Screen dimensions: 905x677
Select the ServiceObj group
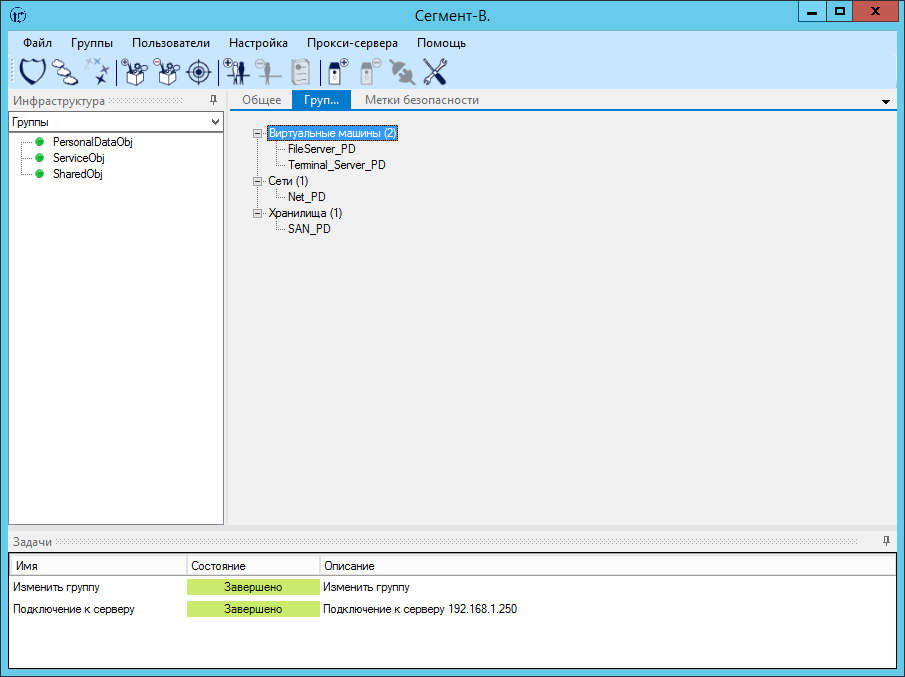click(x=78, y=158)
